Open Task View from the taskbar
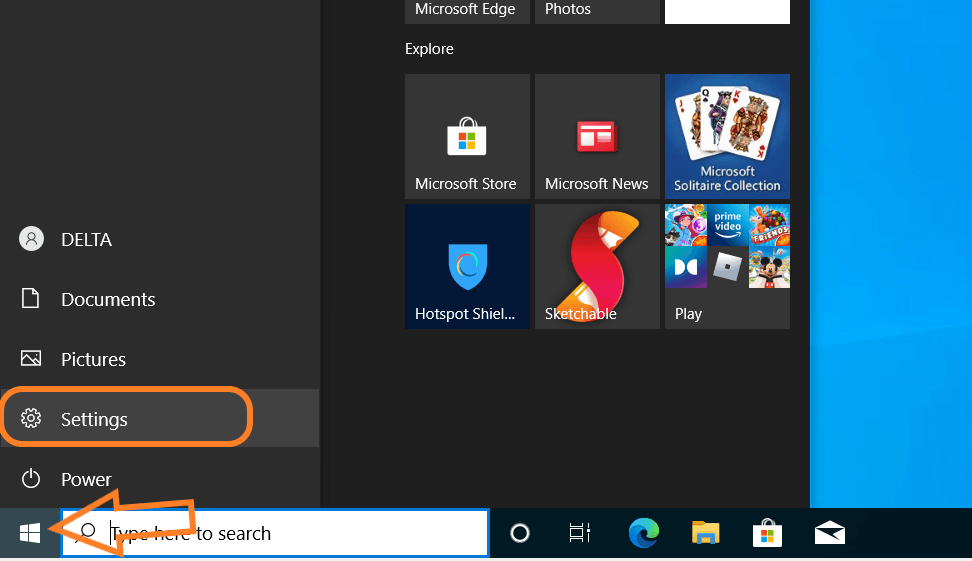The width and height of the screenshot is (972, 561). [580, 534]
